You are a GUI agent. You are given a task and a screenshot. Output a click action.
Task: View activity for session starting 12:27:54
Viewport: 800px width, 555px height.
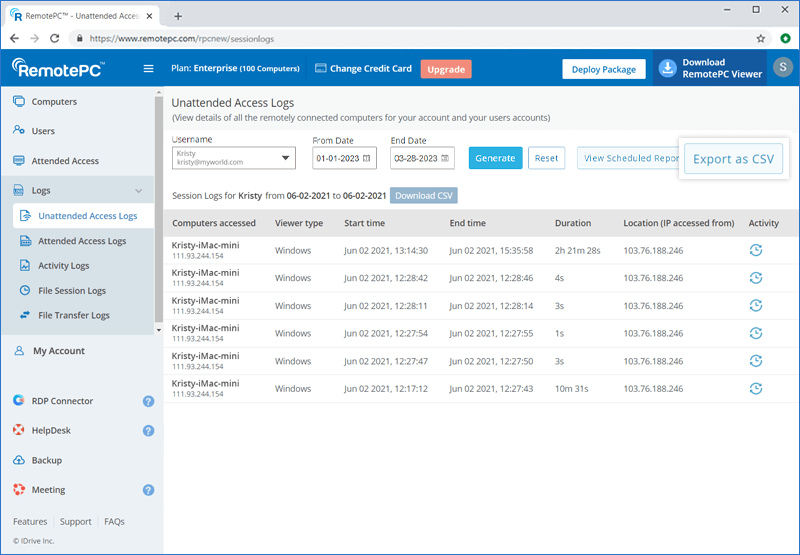(x=756, y=333)
